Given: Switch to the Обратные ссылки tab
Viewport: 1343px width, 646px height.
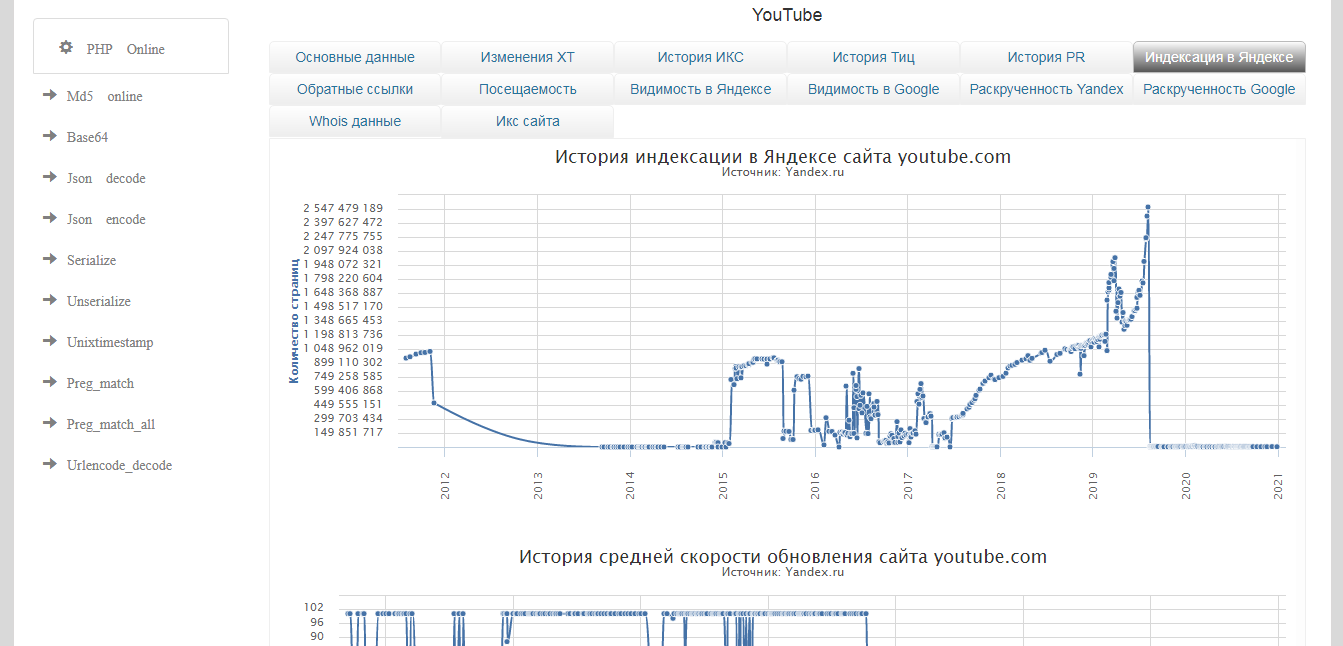Looking at the screenshot, I should pos(355,89).
